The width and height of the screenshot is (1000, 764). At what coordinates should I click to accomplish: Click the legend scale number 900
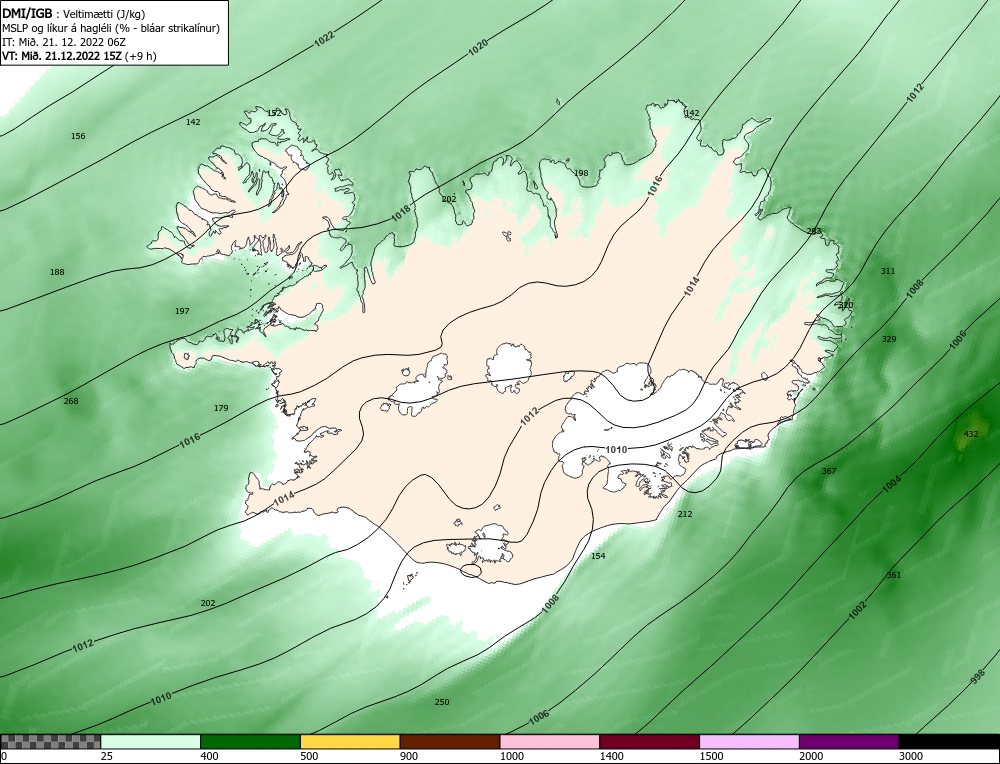pos(409,757)
